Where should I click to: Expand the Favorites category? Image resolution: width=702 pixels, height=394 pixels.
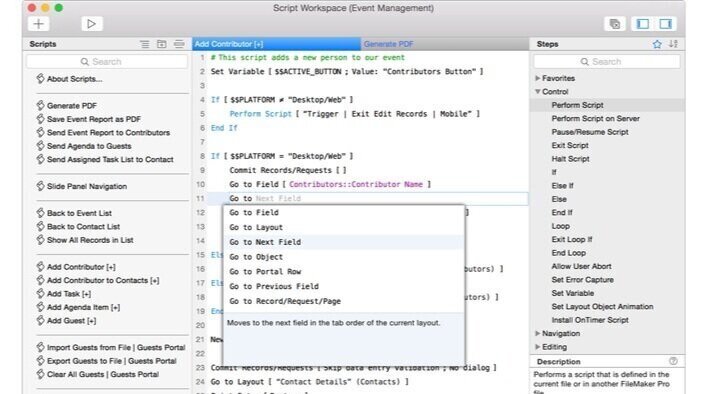tap(537, 78)
